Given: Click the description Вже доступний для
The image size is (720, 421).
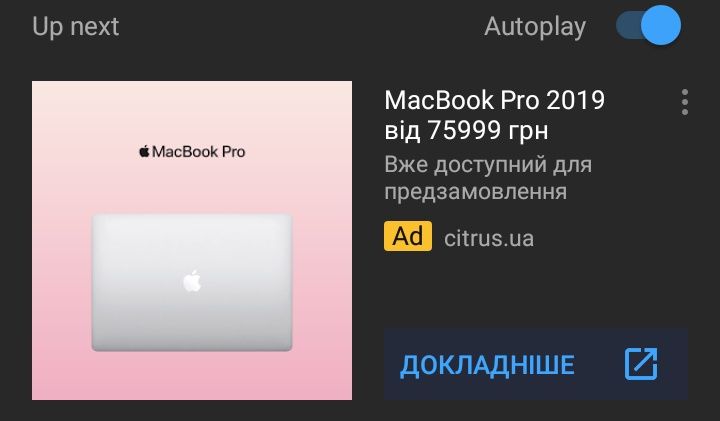Looking at the screenshot, I should [x=488, y=164].
